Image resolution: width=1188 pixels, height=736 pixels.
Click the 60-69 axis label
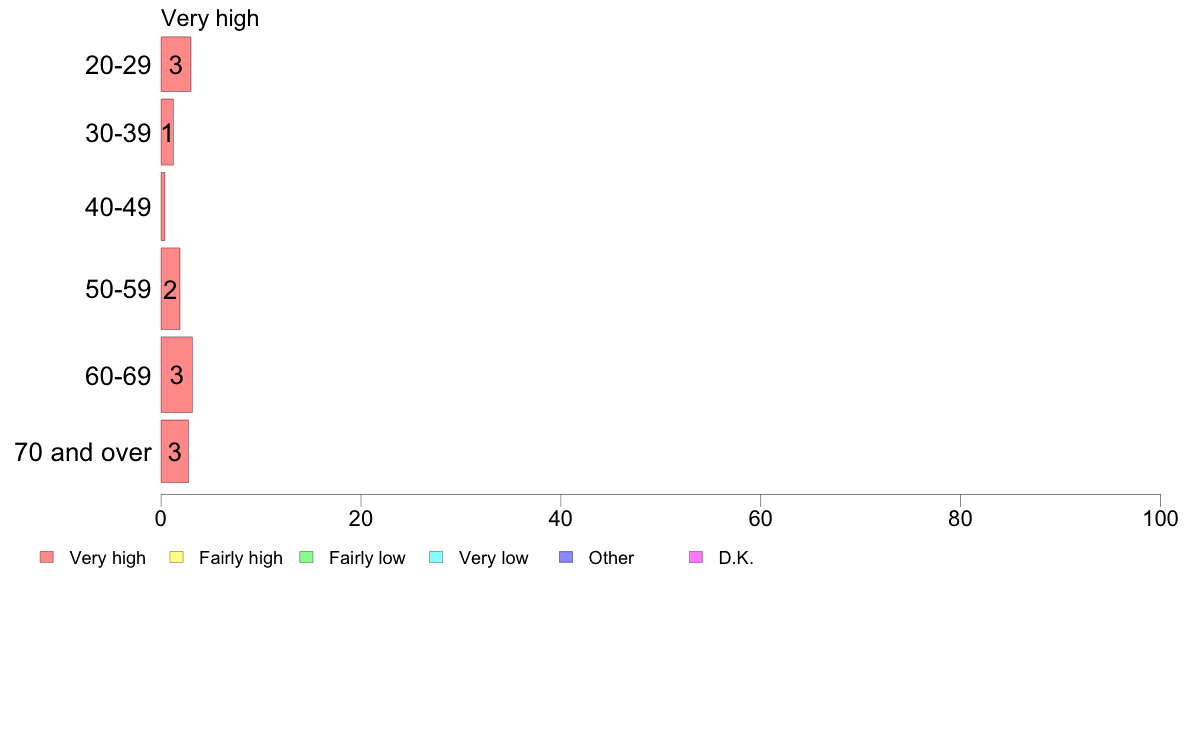coord(118,376)
